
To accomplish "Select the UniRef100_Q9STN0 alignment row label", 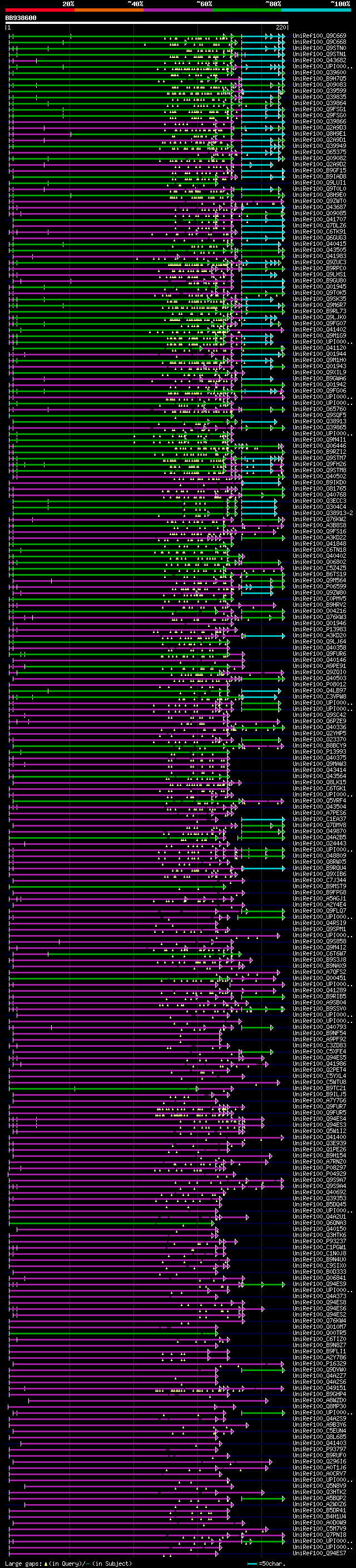I will 319,48.
